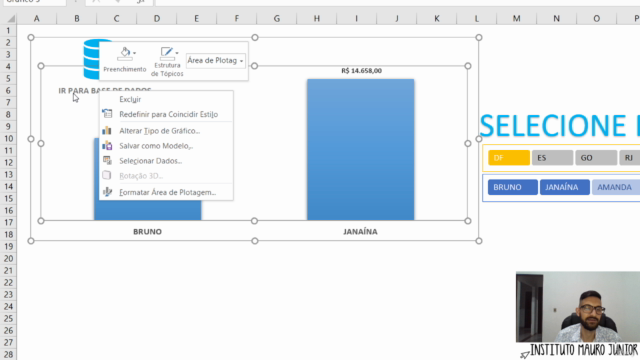Select the DF slicer button
The width and height of the screenshot is (640, 360).
(x=509, y=158)
